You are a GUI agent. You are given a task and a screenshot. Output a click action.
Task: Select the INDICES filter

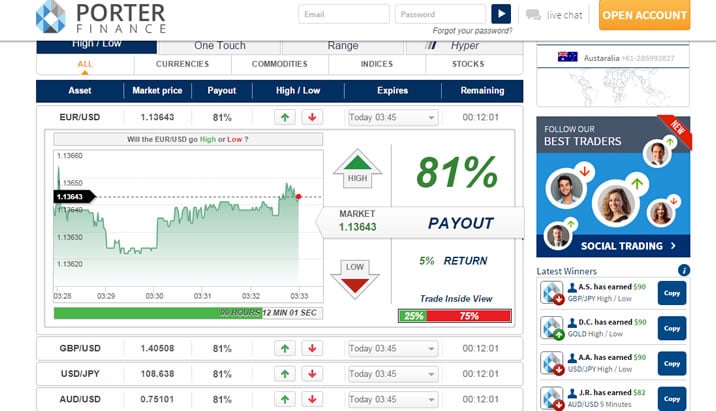click(377, 64)
